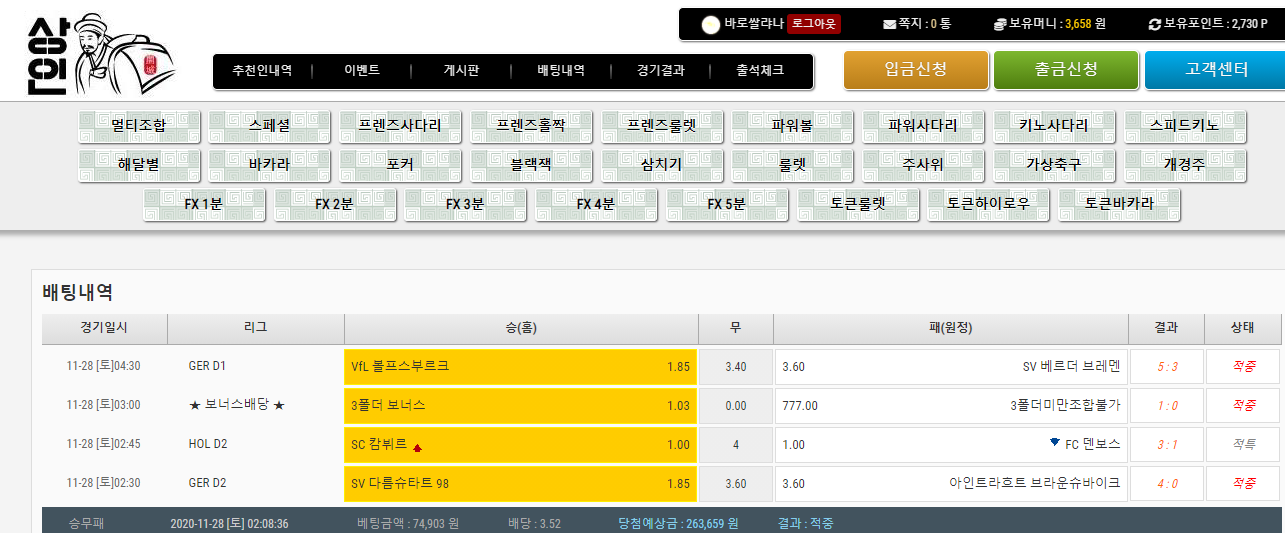Click the coins icon beside 보유머니
Image resolution: width=1285 pixels, height=533 pixels.
[x=999, y=24]
